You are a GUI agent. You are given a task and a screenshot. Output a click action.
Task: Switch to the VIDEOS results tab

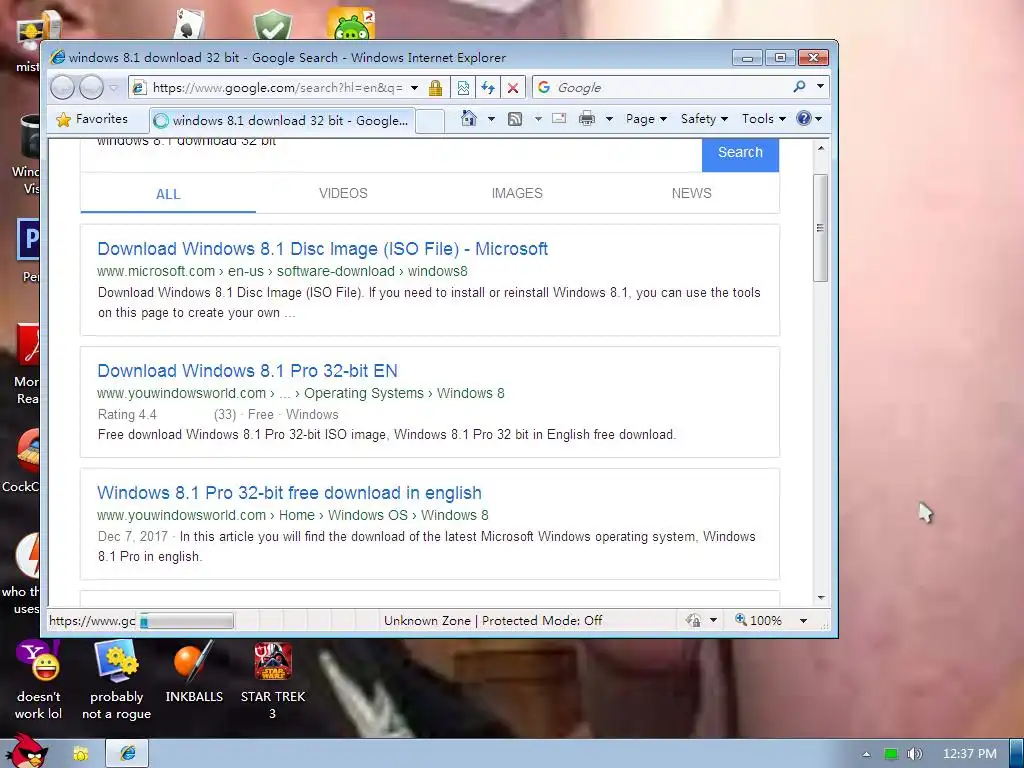coord(343,193)
